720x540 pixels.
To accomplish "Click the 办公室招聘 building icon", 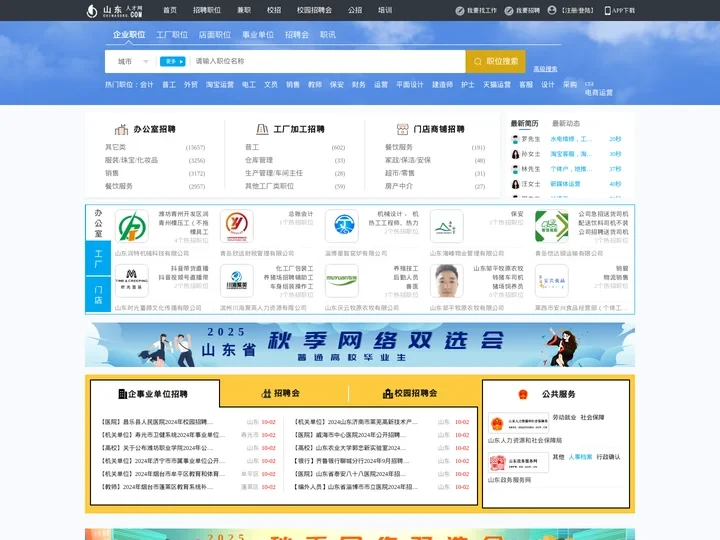I will coord(121,129).
